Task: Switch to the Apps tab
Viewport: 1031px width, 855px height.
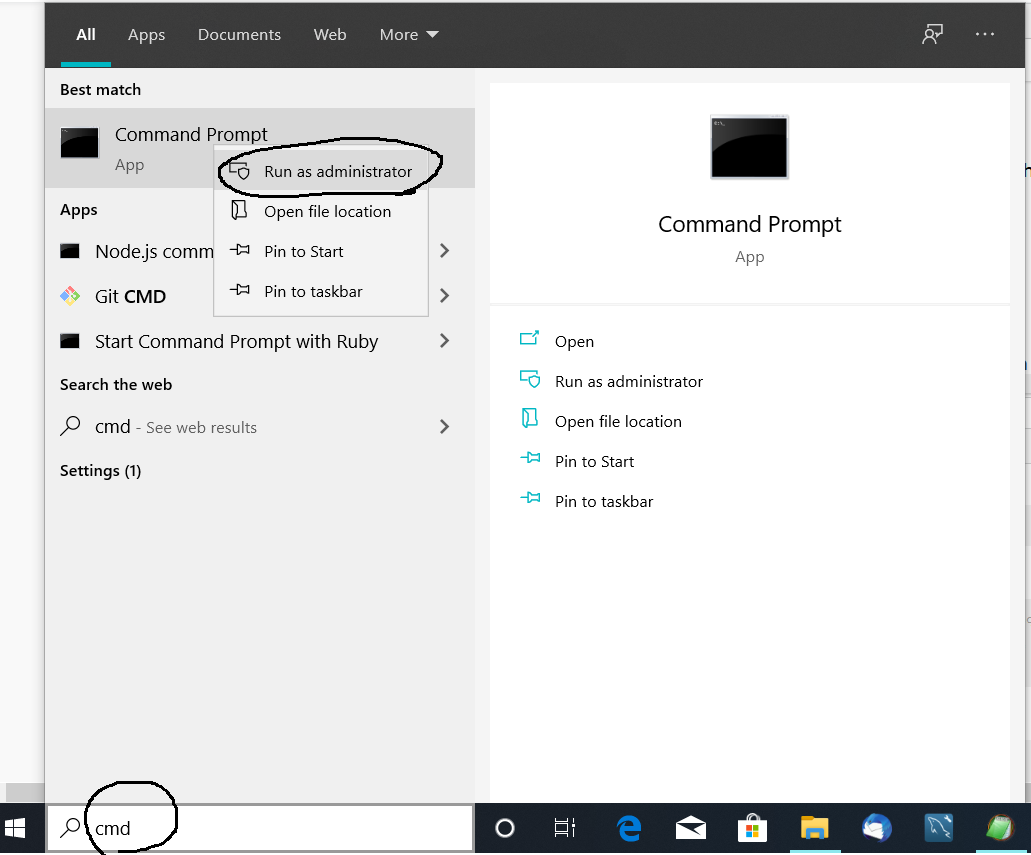Action: click(x=146, y=34)
